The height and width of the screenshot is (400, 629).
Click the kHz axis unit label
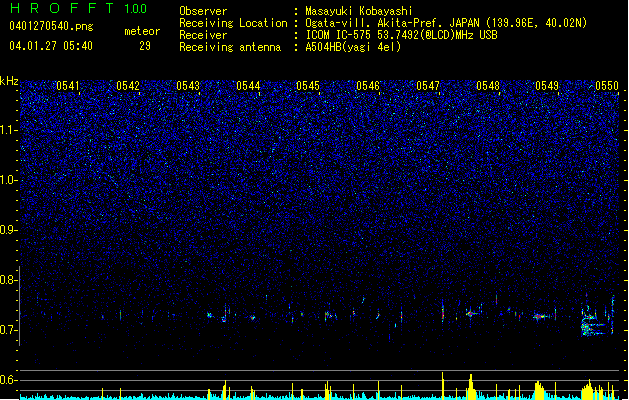tap(9, 81)
